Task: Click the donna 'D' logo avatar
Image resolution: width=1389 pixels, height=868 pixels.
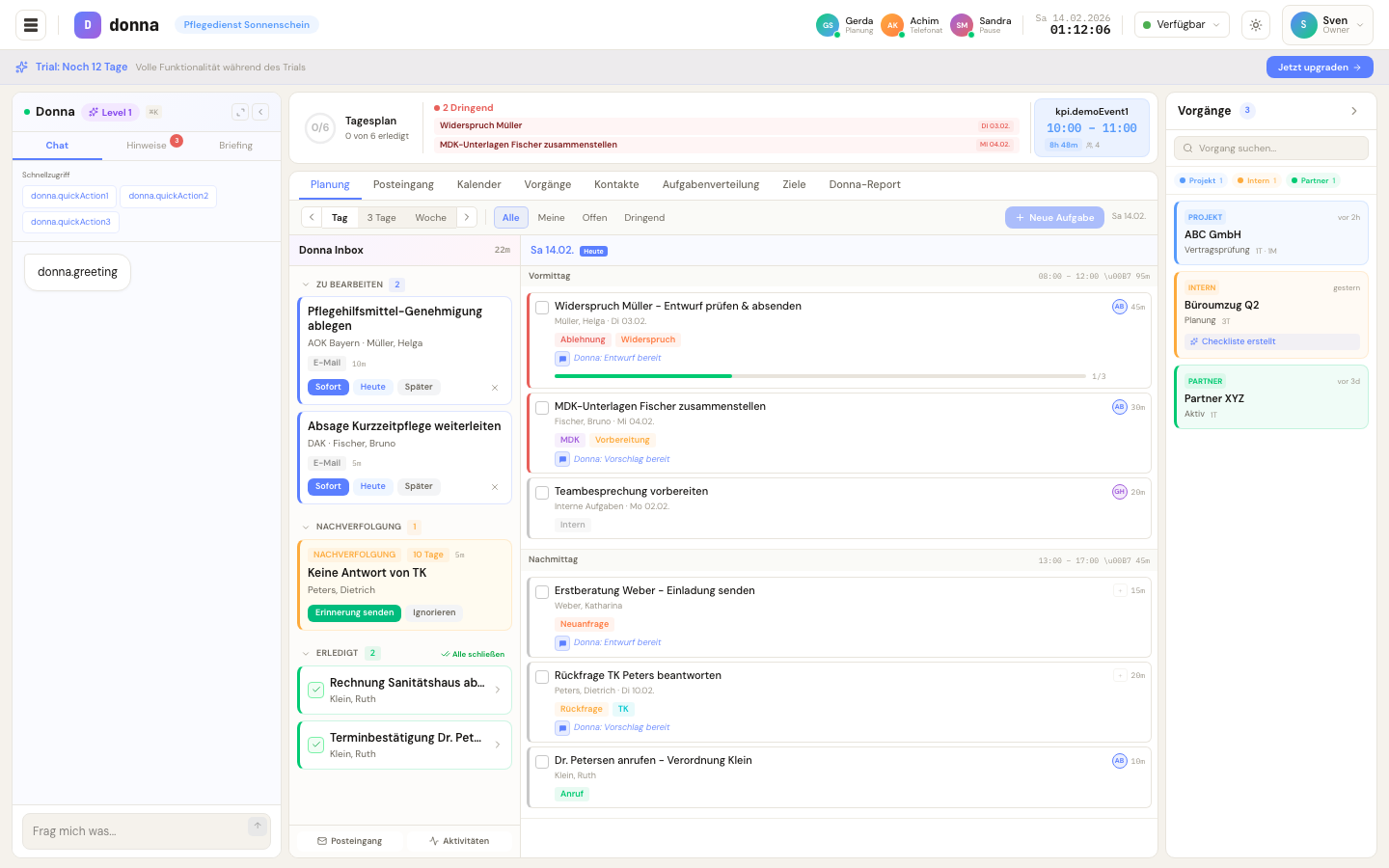Action: [88, 23]
